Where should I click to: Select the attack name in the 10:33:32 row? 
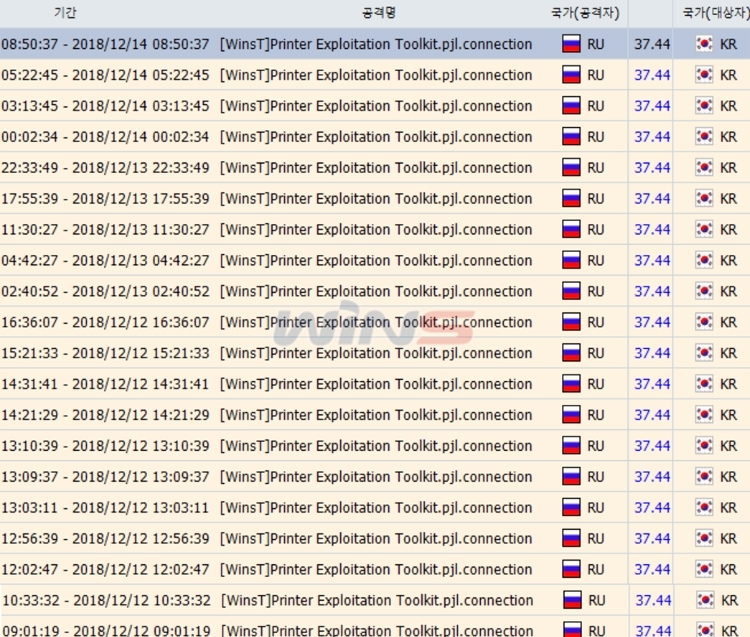click(x=377, y=600)
